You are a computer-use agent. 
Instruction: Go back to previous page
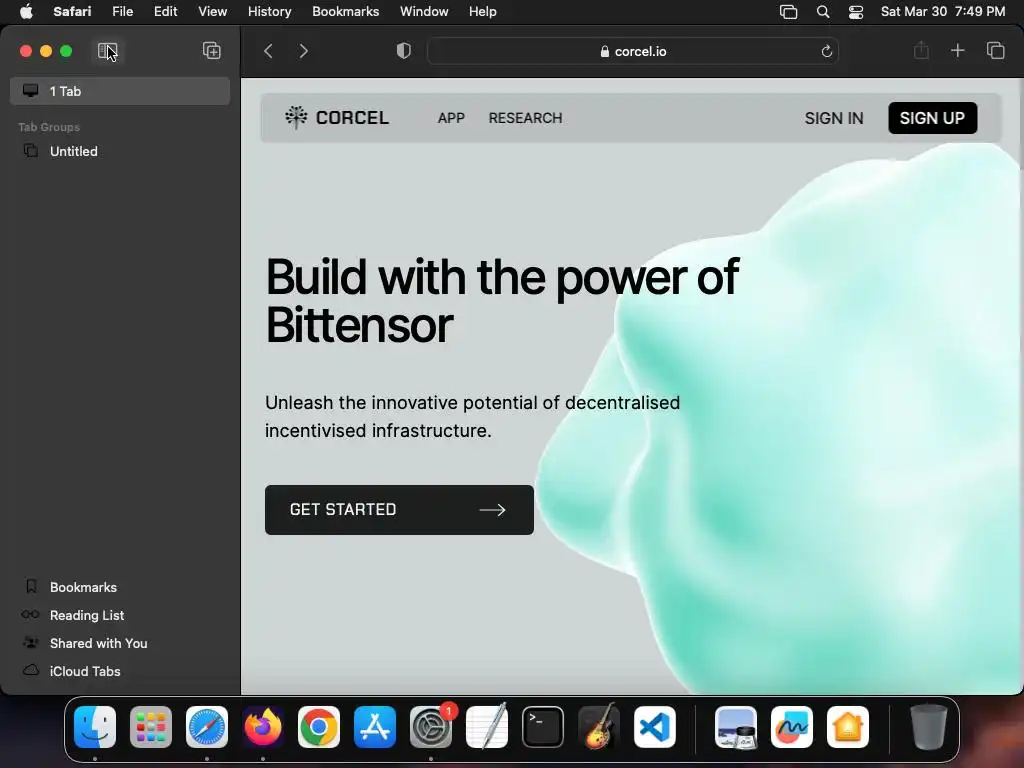268,51
